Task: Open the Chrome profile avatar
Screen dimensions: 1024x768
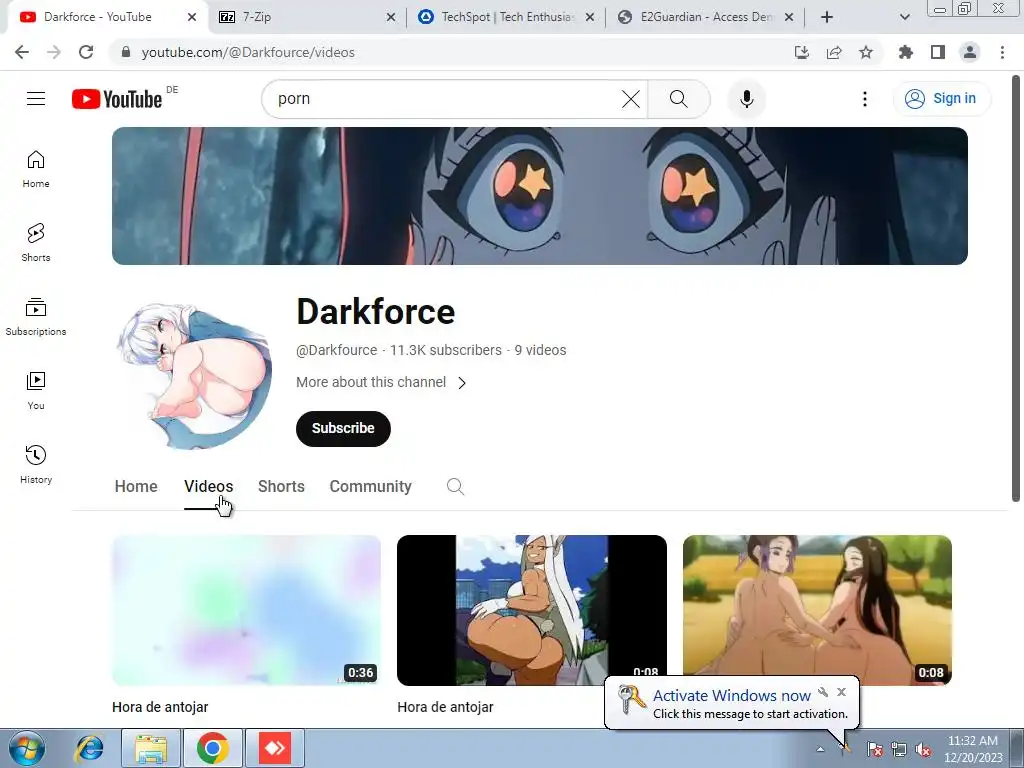Action: click(970, 52)
